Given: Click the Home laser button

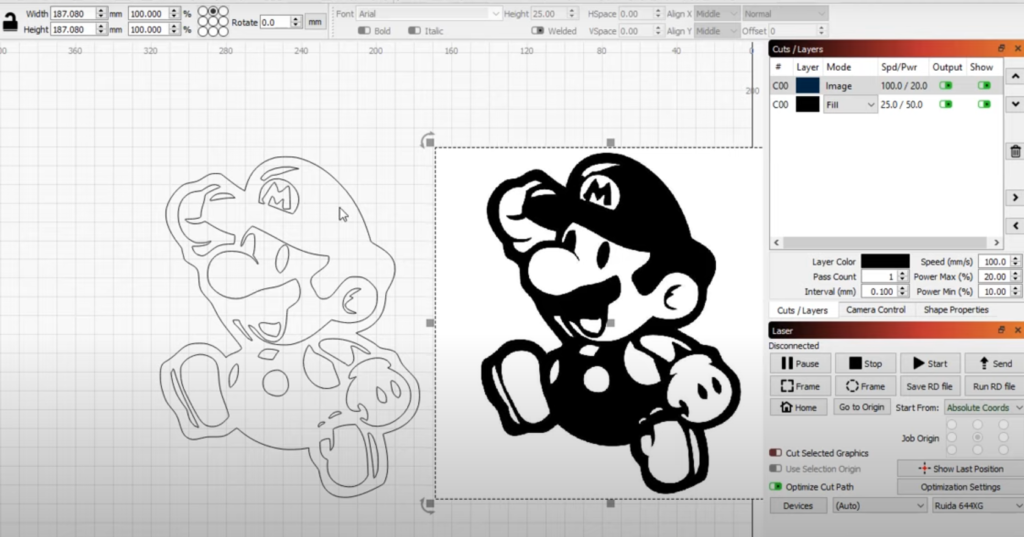Looking at the screenshot, I should point(798,407).
